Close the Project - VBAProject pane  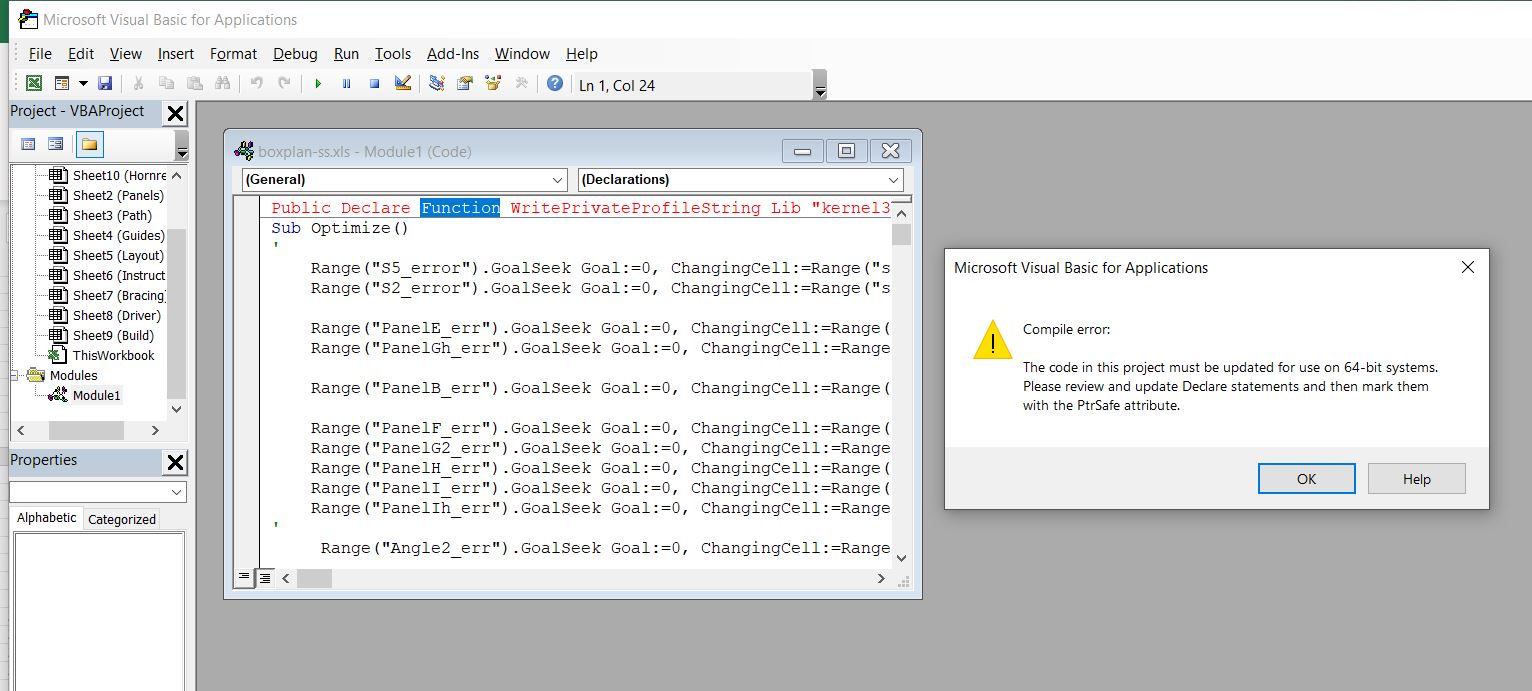(x=175, y=113)
